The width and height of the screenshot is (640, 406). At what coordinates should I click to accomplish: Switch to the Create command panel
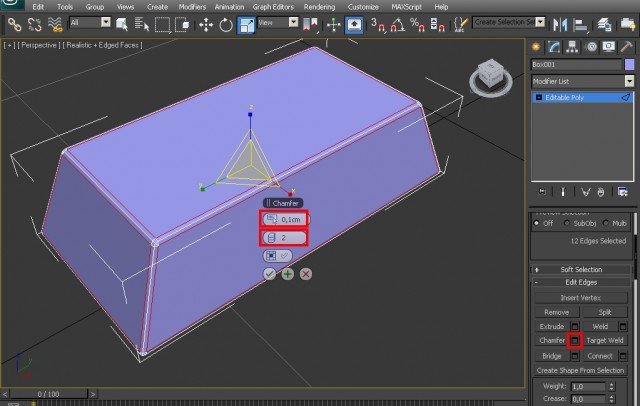coord(536,47)
